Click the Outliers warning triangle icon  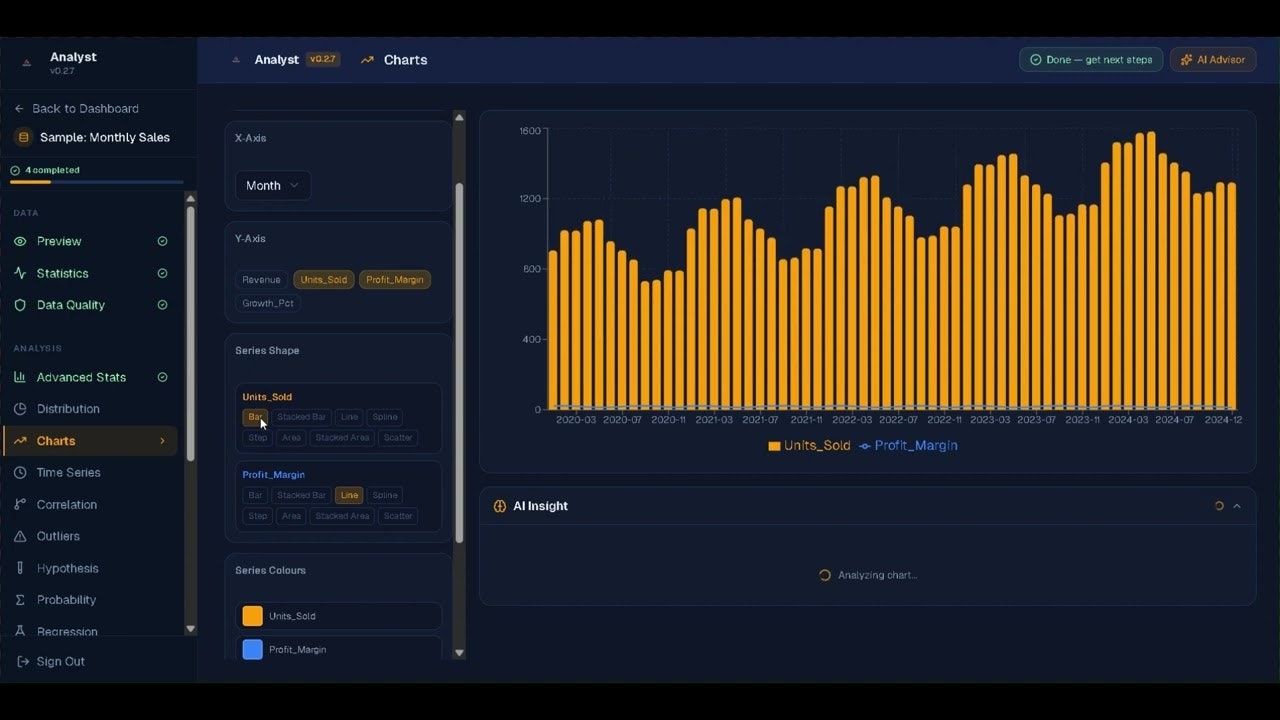(x=21, y=536)
